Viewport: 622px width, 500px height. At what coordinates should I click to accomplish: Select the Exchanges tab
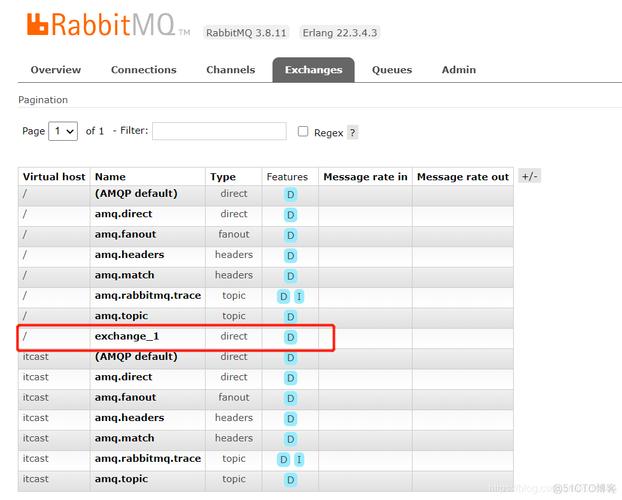313,70
